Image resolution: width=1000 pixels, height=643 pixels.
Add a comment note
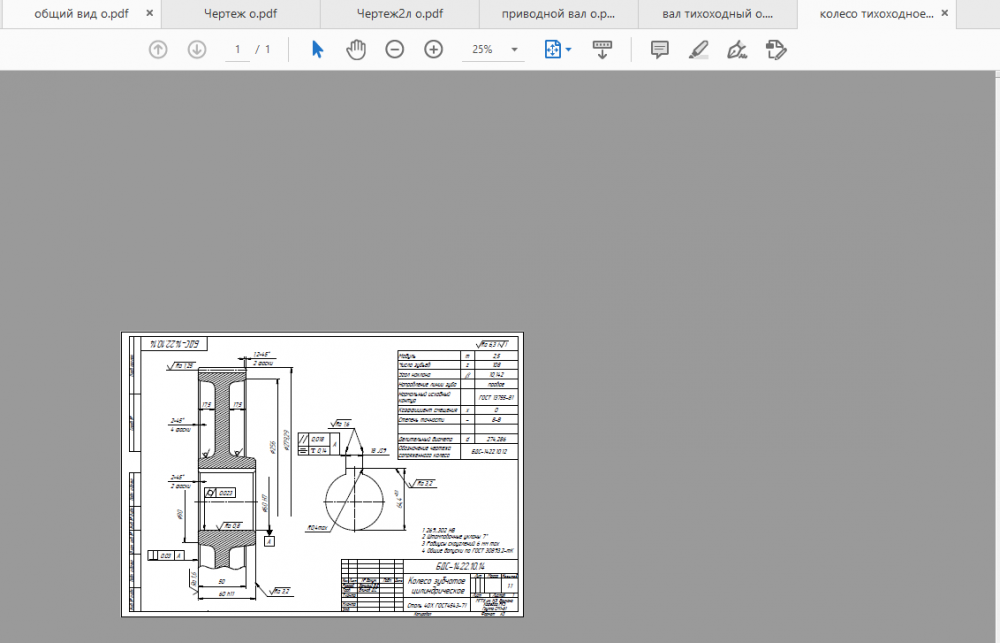click(659, 50)
